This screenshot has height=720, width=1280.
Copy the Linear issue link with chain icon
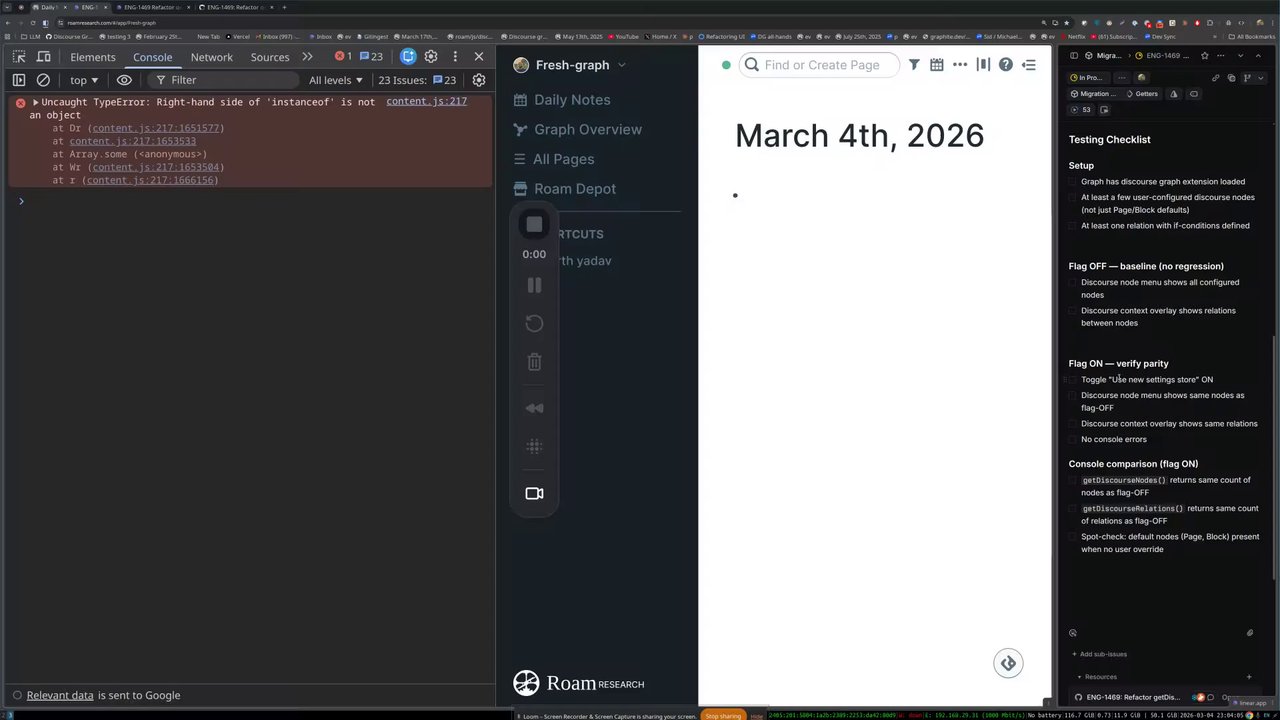point(1216,77)
